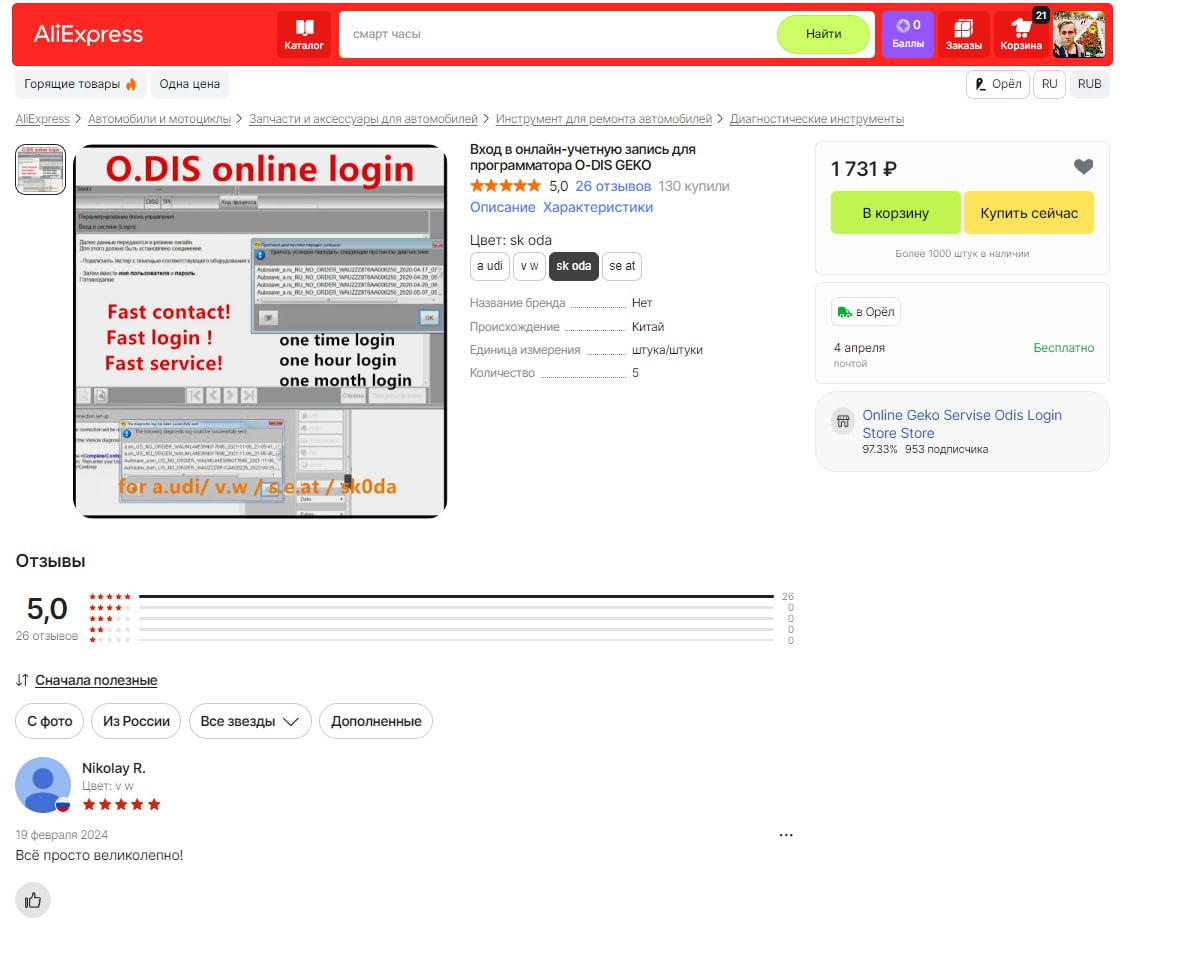Select color option a udi
Screen dimensions: 1198x954
click(x=490, y=266)
